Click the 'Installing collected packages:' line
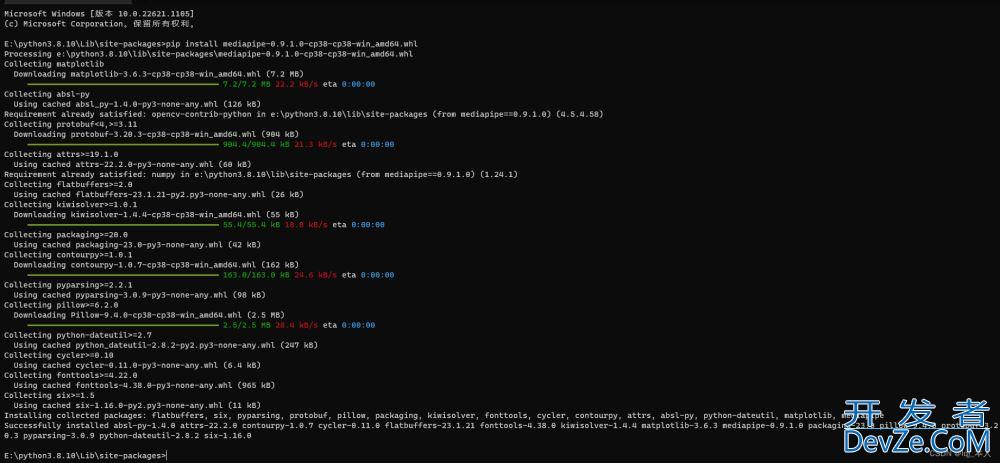 click(x=444, y=415)
